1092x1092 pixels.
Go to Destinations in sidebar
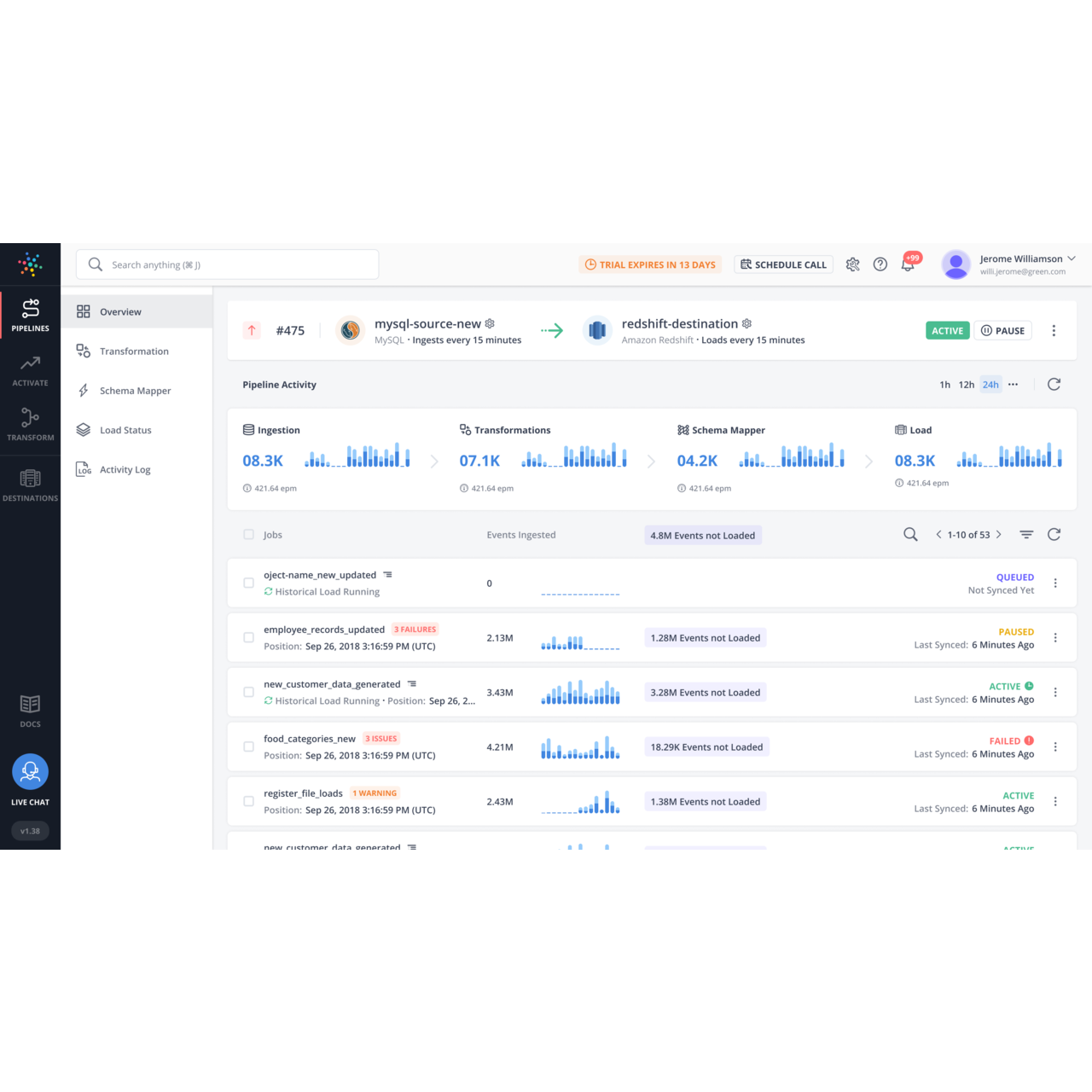coord(30,485)
